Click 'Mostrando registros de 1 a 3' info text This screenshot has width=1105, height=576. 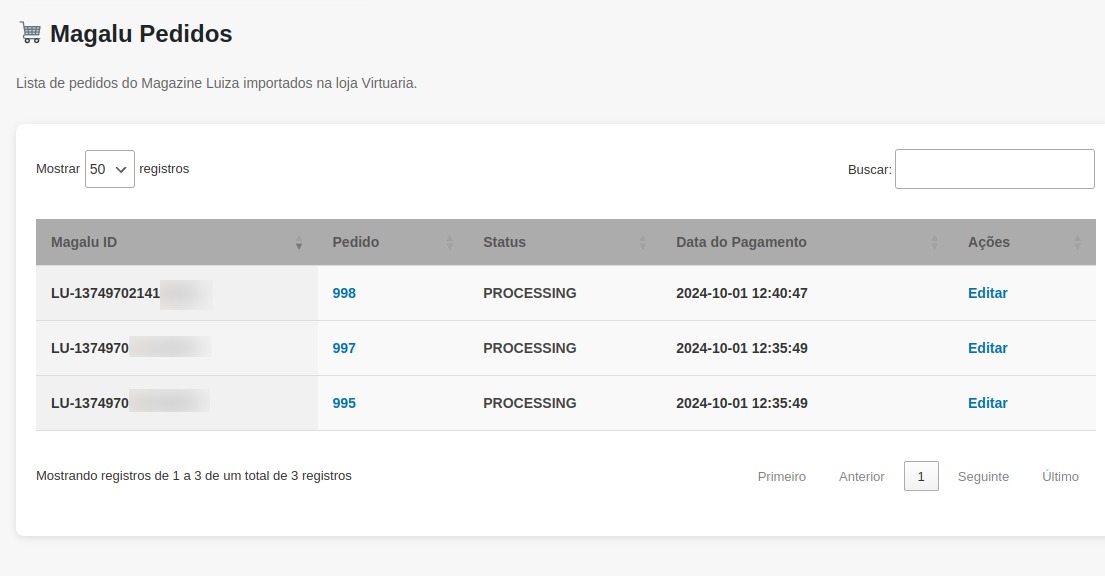coord(194,476)
